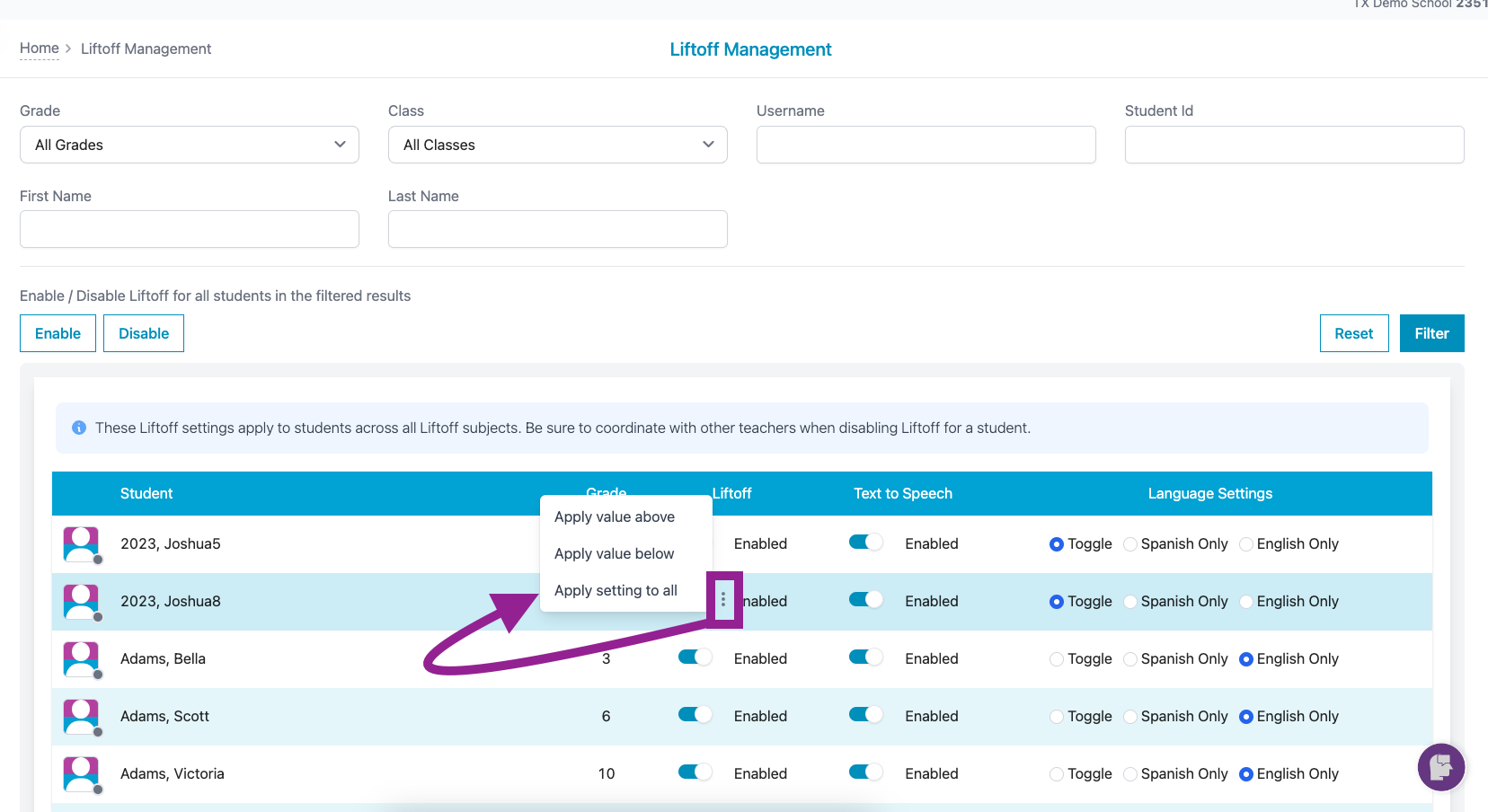Select Spanish Only for 2023, Joshua8

[x=1130, y=602]
